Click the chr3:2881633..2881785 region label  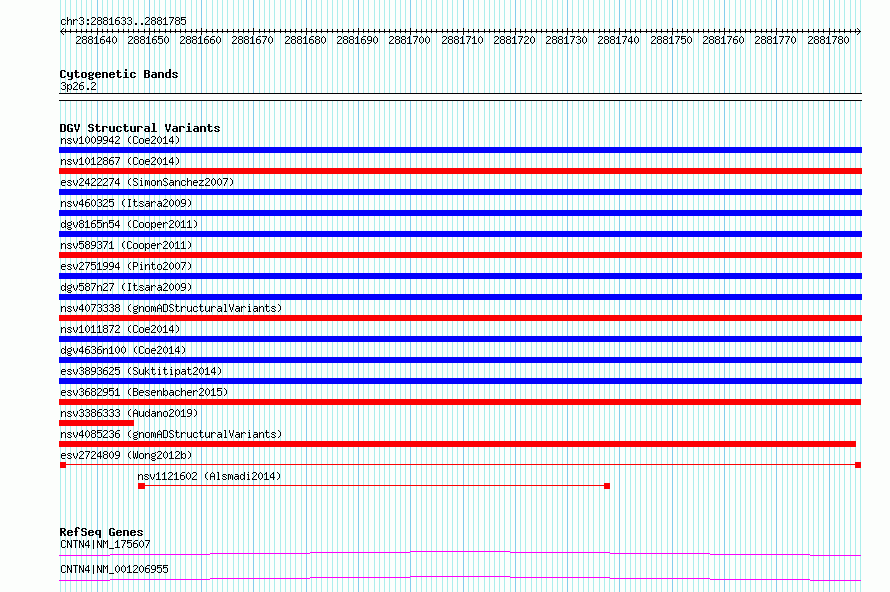[123, 21]
